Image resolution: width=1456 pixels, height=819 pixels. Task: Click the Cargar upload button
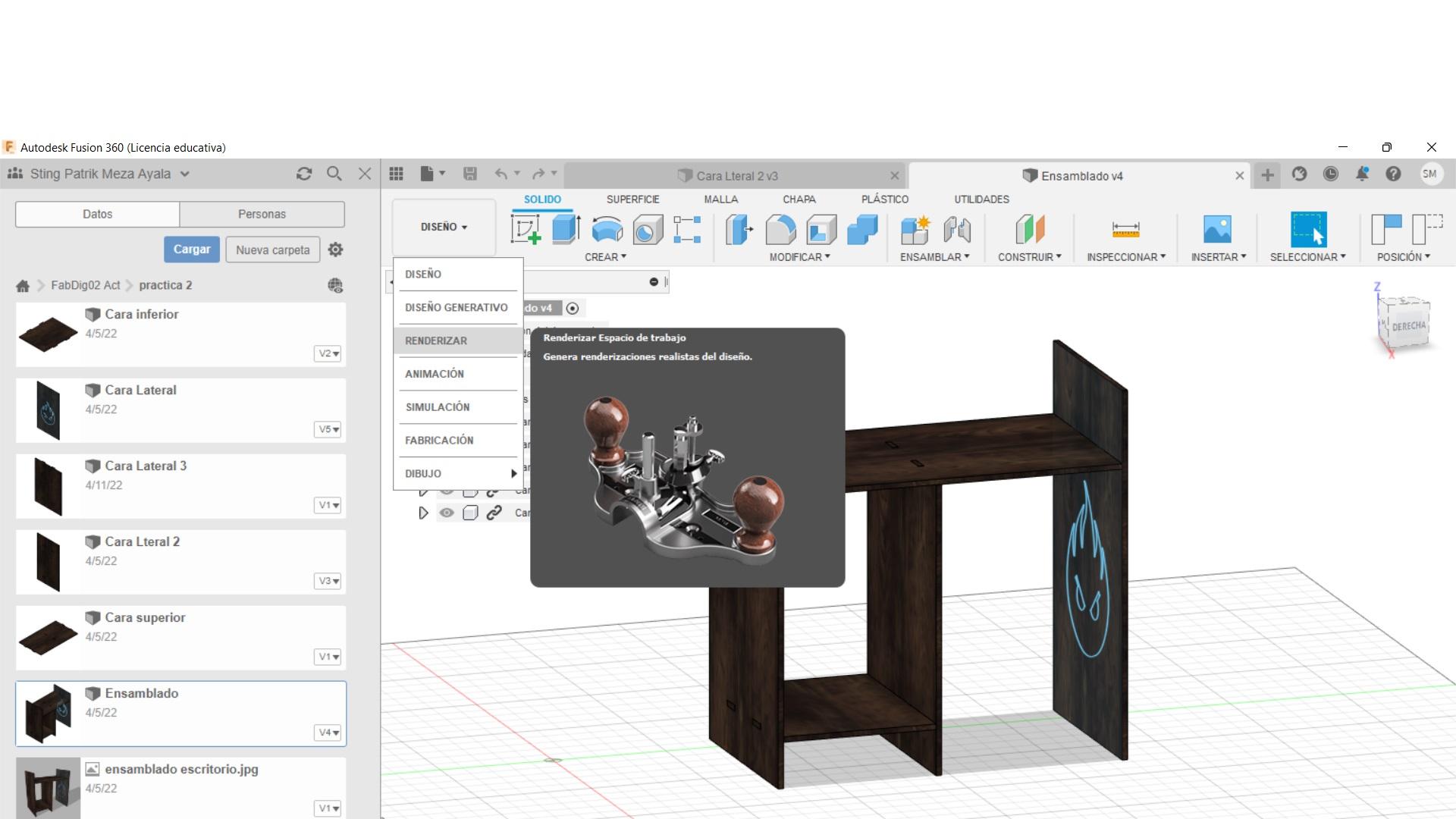click(191, 249)
